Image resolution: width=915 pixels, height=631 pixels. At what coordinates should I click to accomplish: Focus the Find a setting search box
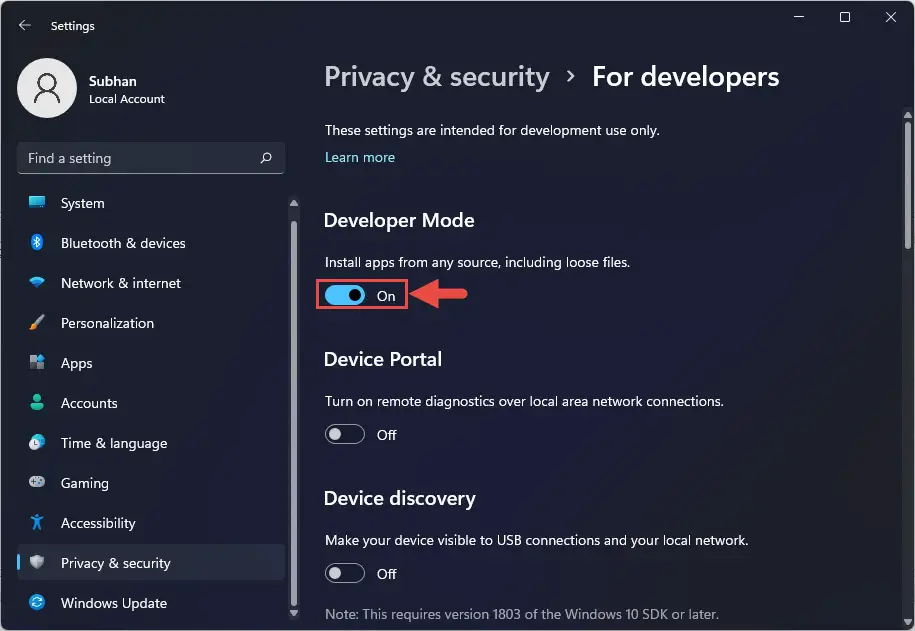[151, 158]
